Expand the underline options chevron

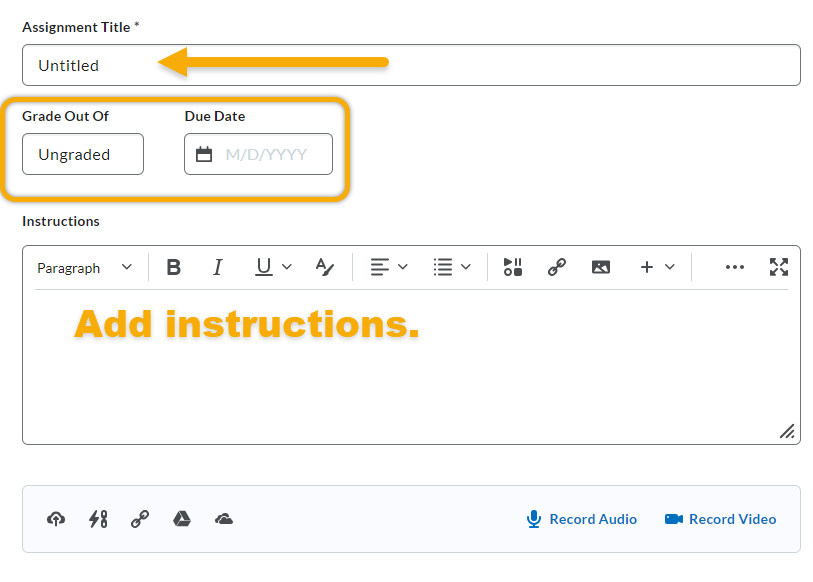[x=287, y=267]
